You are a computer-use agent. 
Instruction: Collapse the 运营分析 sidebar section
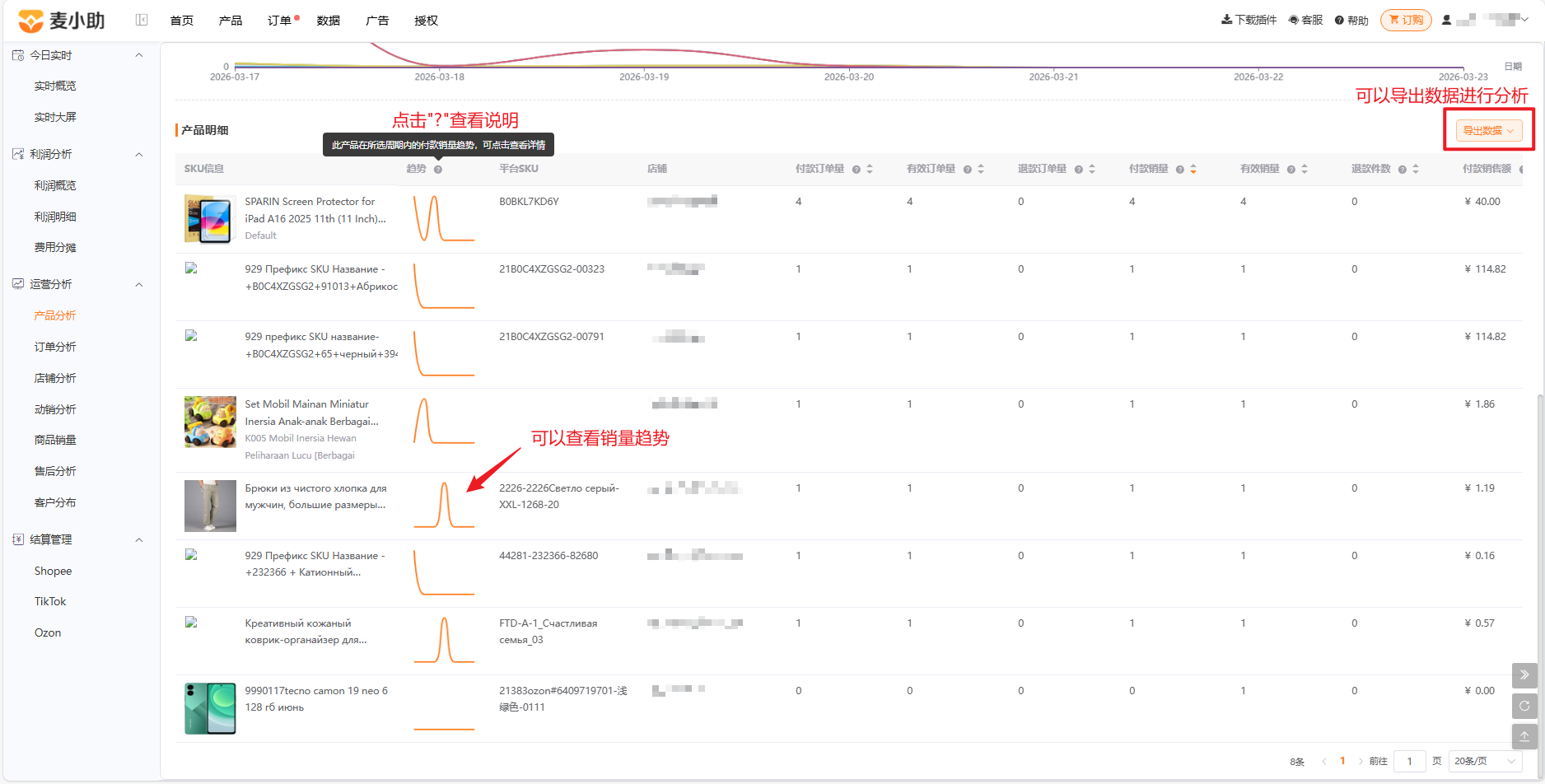139,284
